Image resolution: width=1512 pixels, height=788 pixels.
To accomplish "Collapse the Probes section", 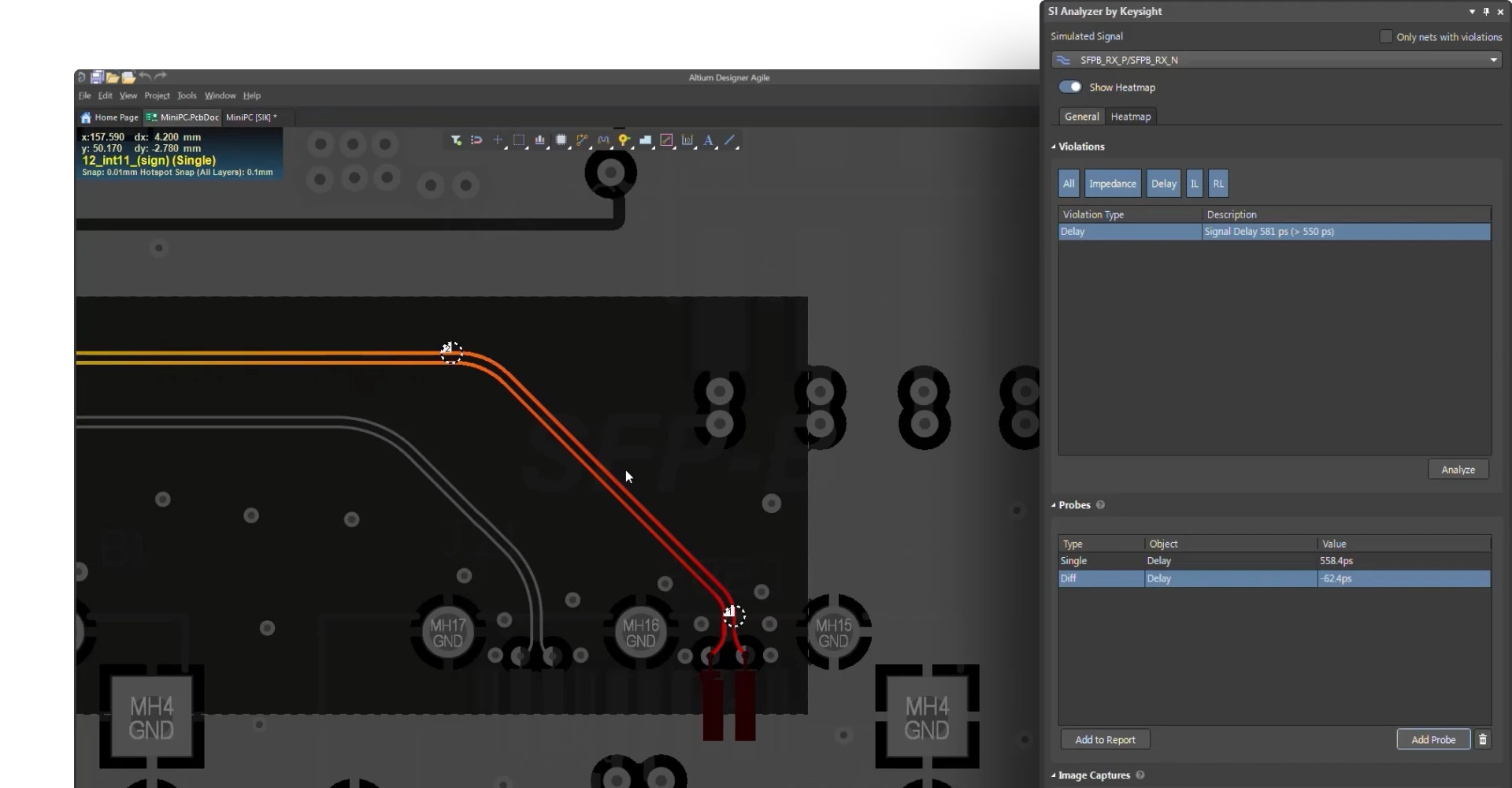I will click(1054, 505).
